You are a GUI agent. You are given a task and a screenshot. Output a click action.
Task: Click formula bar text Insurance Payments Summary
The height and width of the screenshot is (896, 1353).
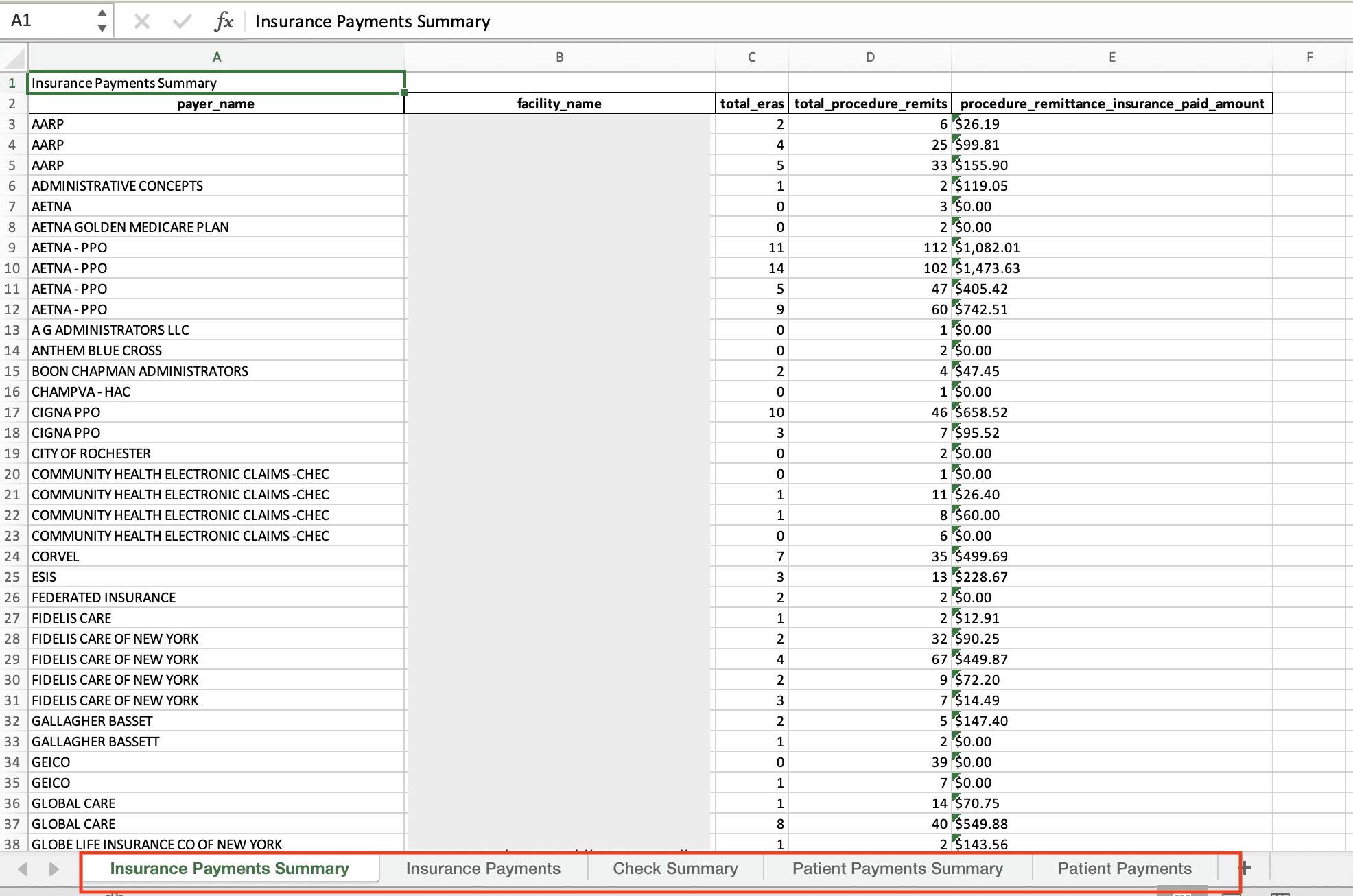pyautogui.click(x=373, y=21)
